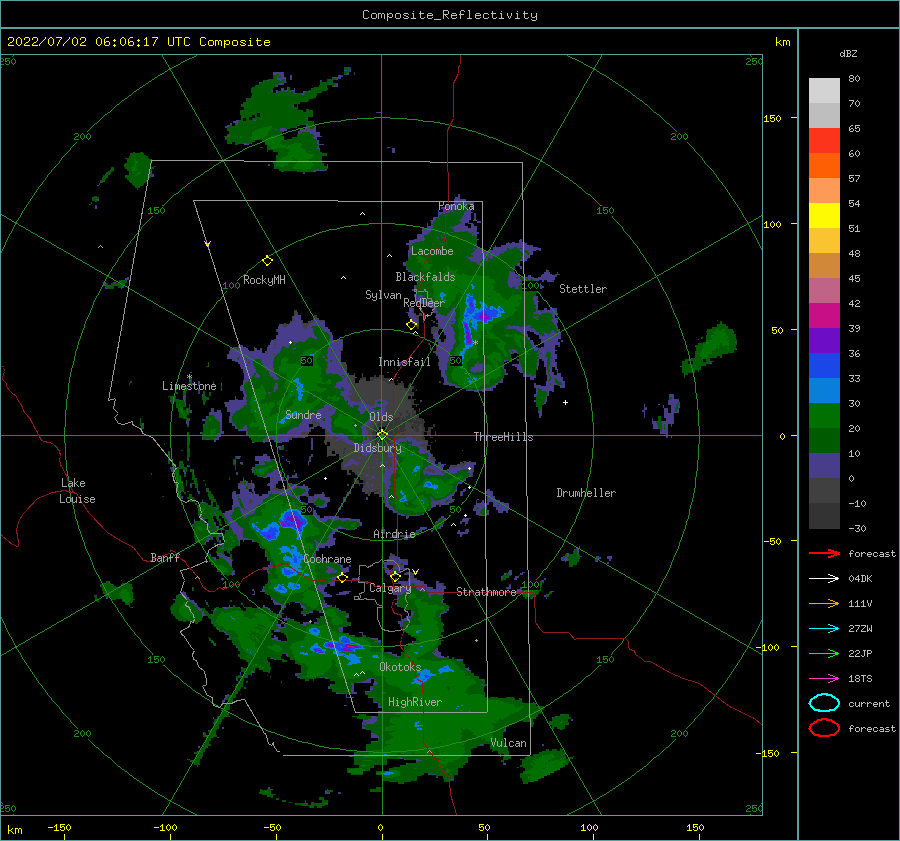
Task: Click the RedDeer city label
Action: click(x=424, y=303)
